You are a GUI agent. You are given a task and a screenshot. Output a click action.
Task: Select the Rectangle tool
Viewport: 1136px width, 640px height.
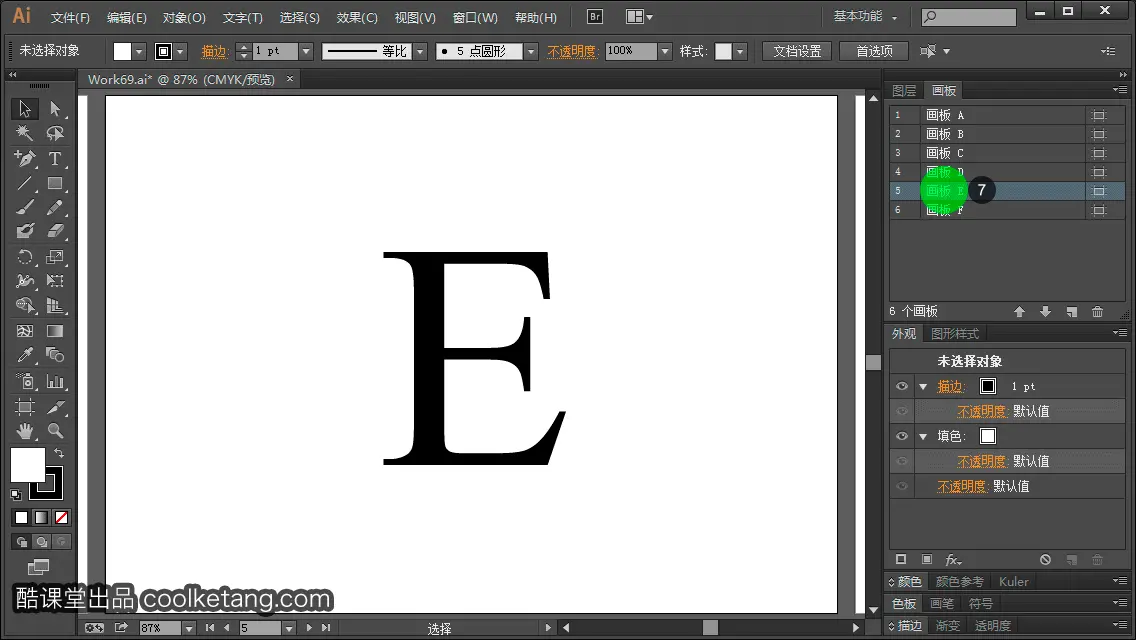(x=55, y=183)
